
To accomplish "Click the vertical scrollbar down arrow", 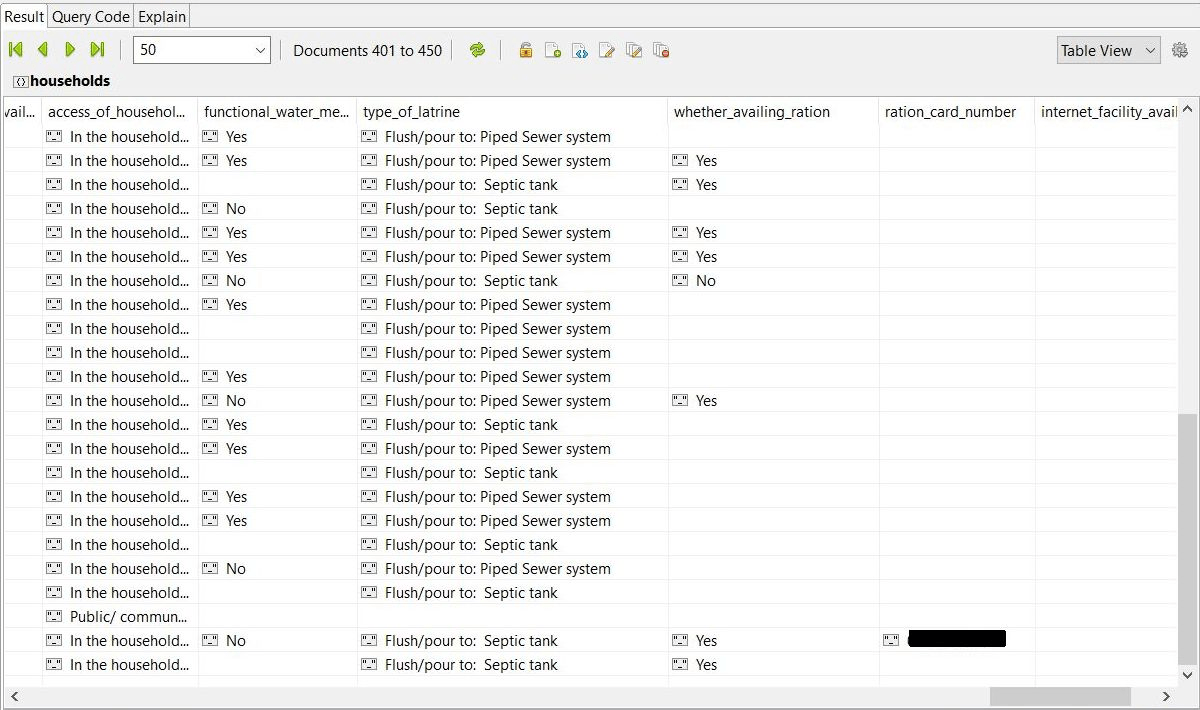I will 1187,676.
